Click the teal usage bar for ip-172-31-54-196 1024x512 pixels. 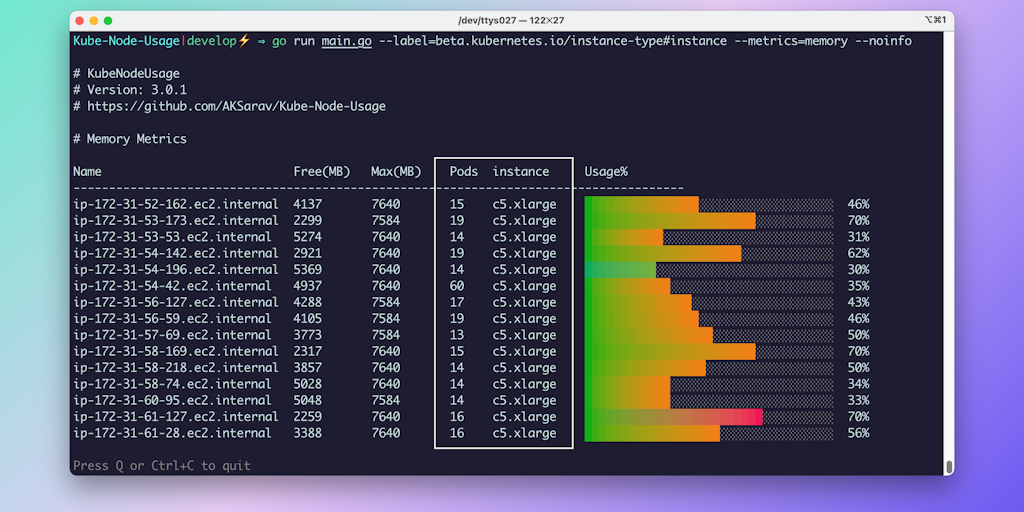point(620,270)
